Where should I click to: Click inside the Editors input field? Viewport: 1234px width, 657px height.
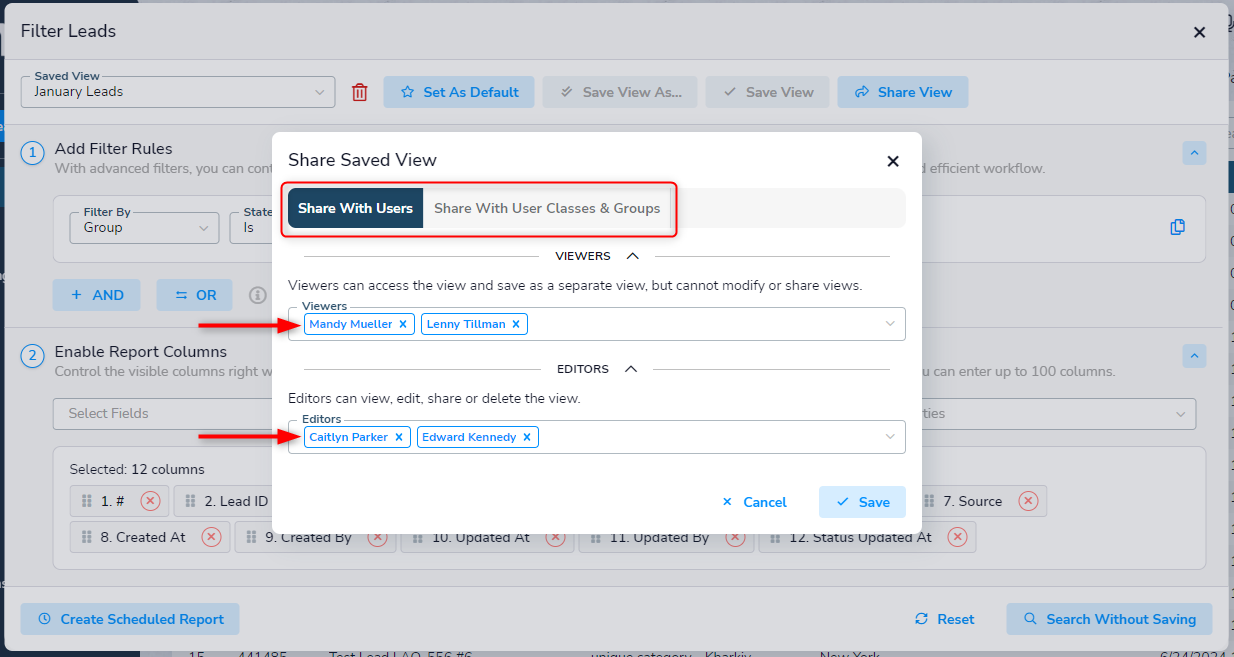pos(700,437)
